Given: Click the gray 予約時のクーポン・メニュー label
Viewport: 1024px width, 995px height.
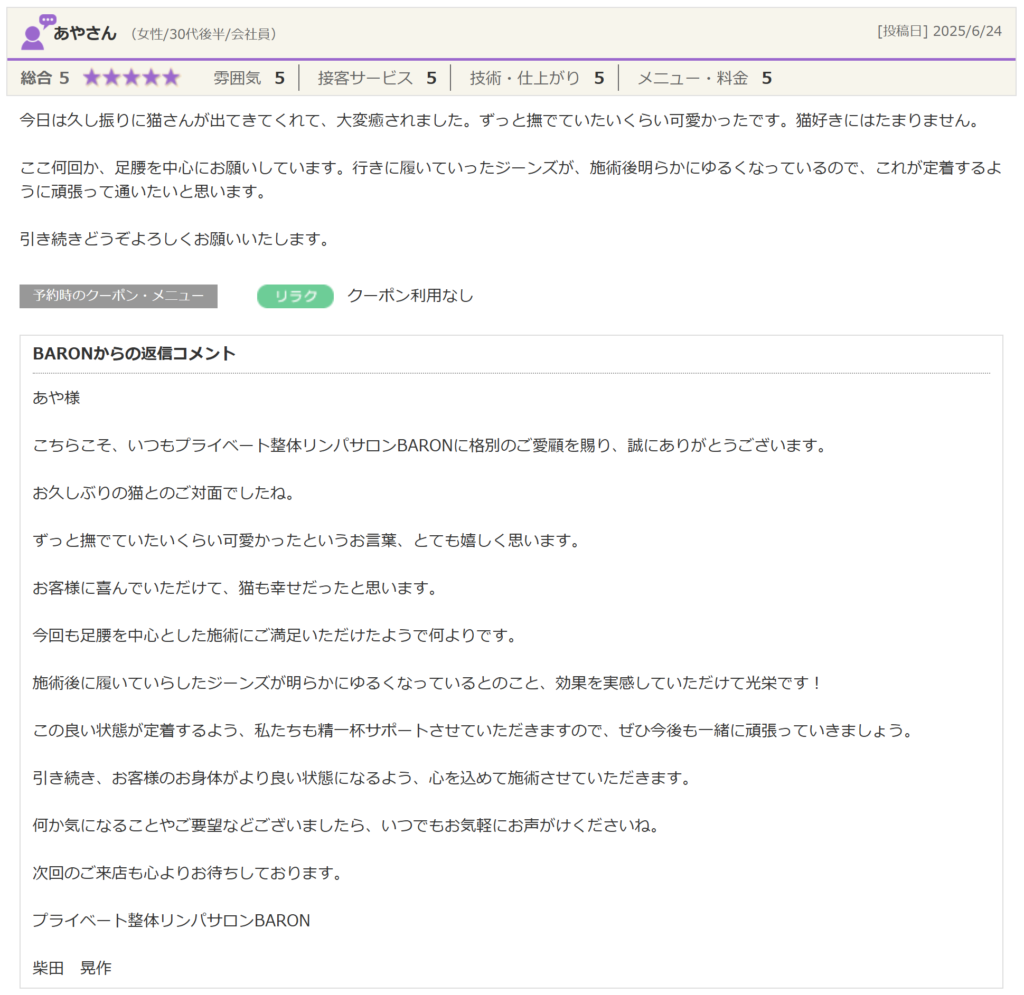Looking at the screenshot, I should [x=118, y=296].
